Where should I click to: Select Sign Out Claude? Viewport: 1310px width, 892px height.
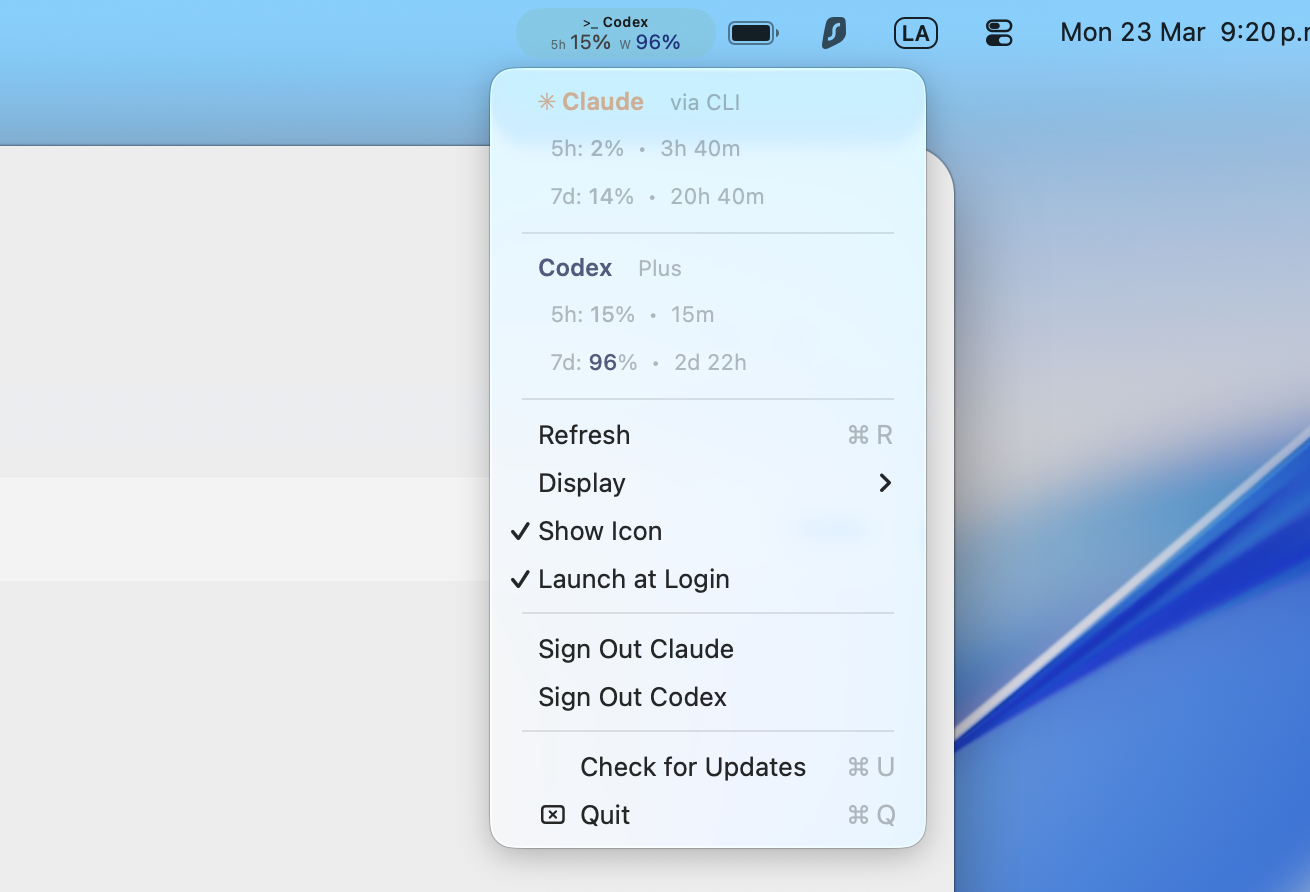coord(708,649)
